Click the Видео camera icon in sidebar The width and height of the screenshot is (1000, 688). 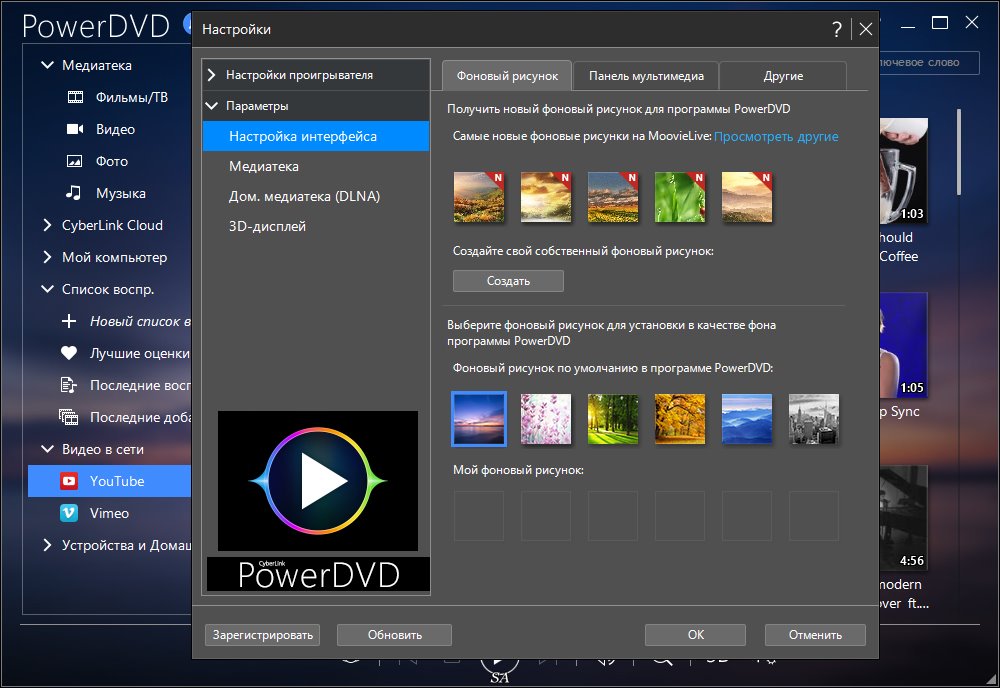[75, 129]
